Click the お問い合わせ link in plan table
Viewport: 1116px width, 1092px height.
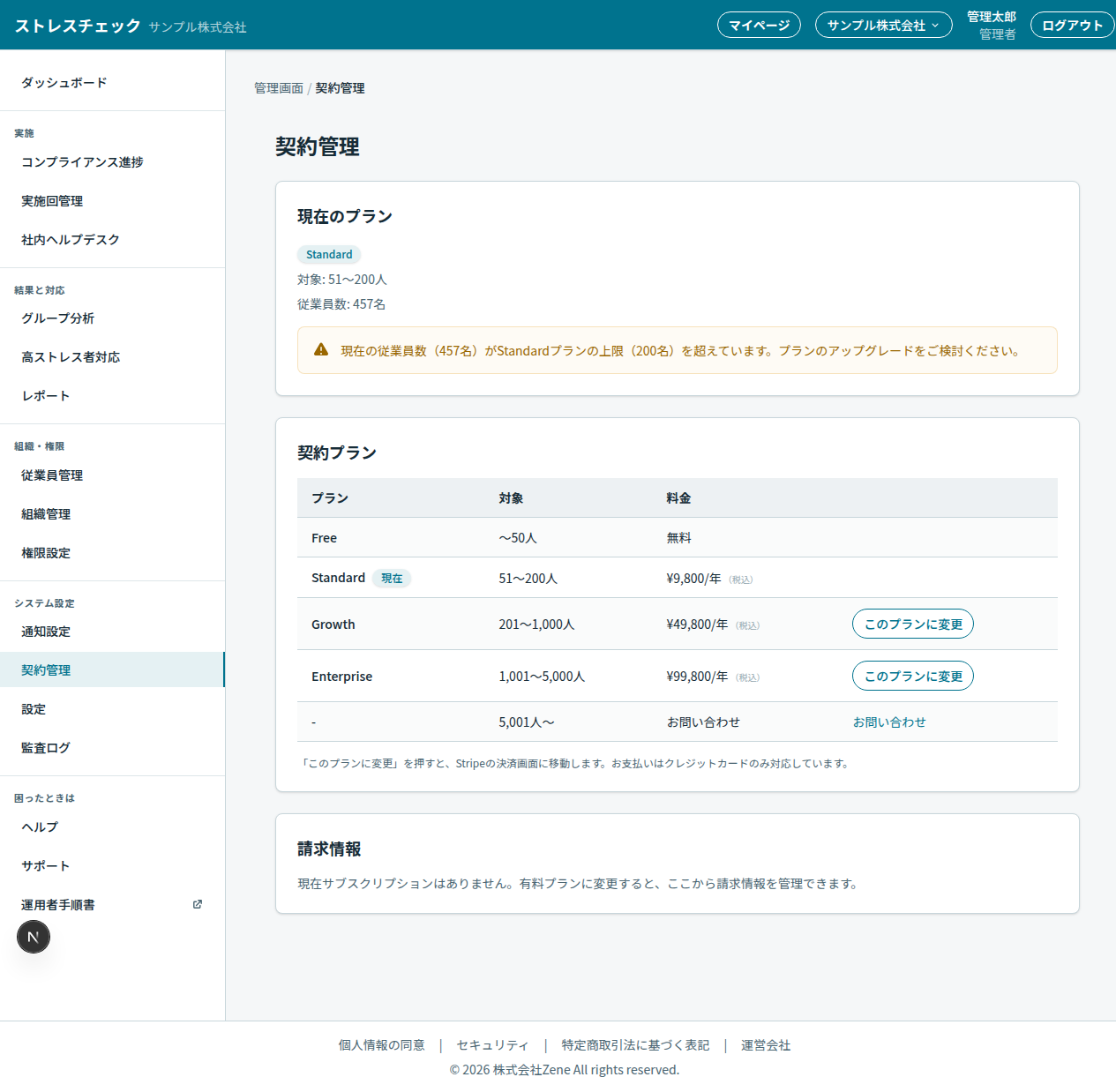coord(889,722)
